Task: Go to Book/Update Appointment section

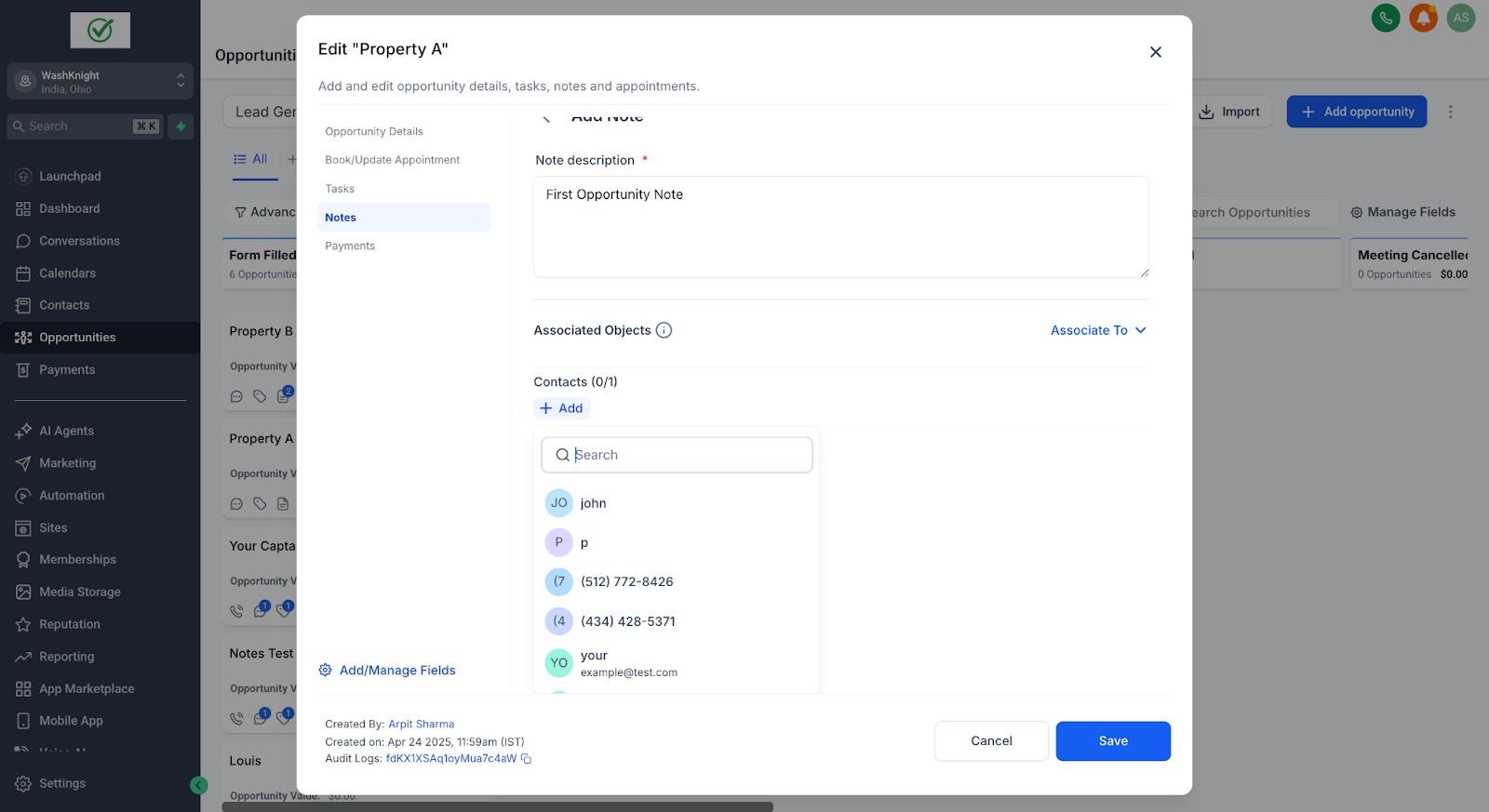Action: [392, 160]
